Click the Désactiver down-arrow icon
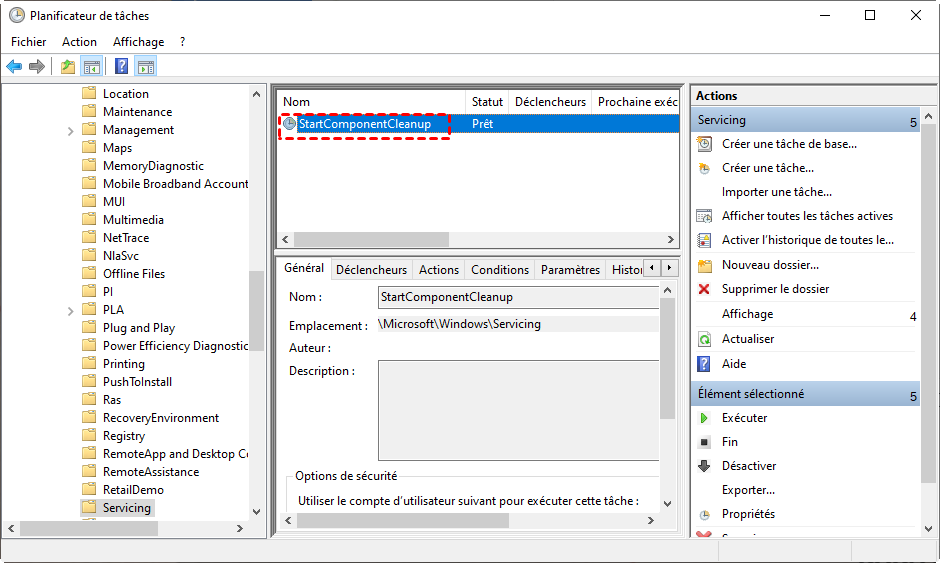 tap(704, 466)
